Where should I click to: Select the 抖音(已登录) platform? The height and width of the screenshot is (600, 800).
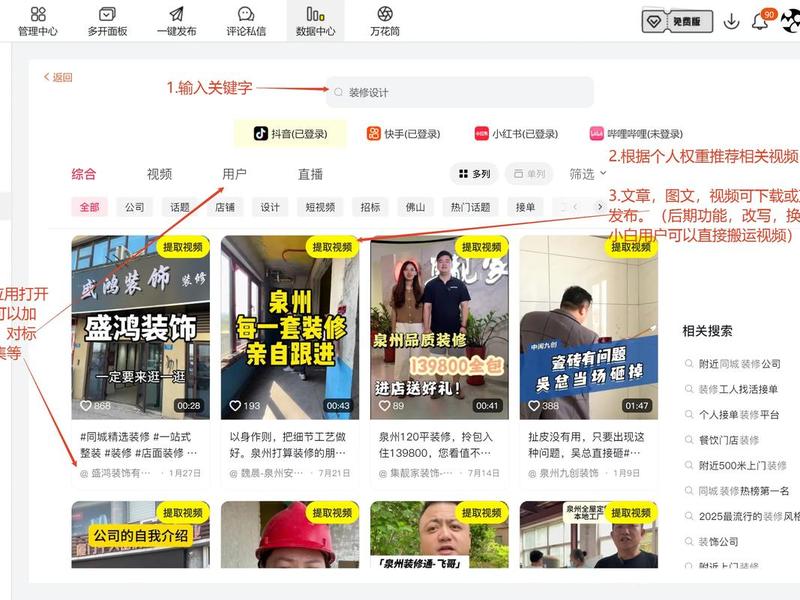point(290,134)
